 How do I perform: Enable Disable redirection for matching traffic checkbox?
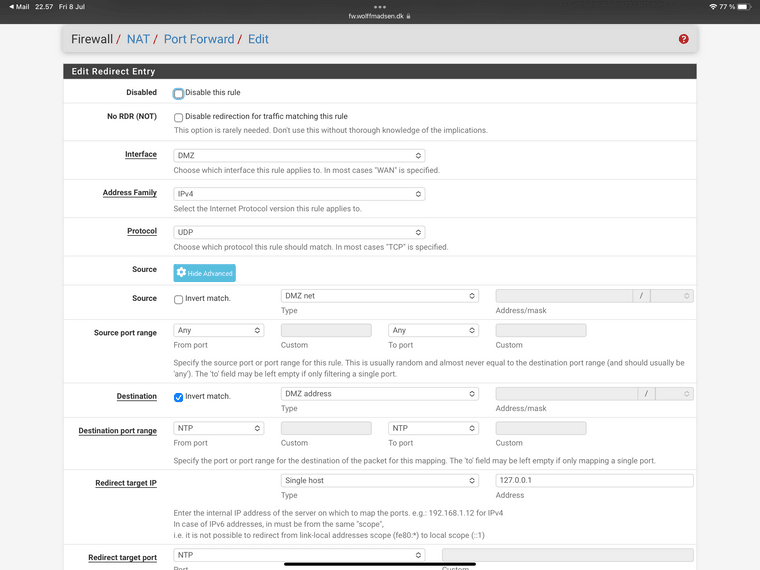point(178,117)
